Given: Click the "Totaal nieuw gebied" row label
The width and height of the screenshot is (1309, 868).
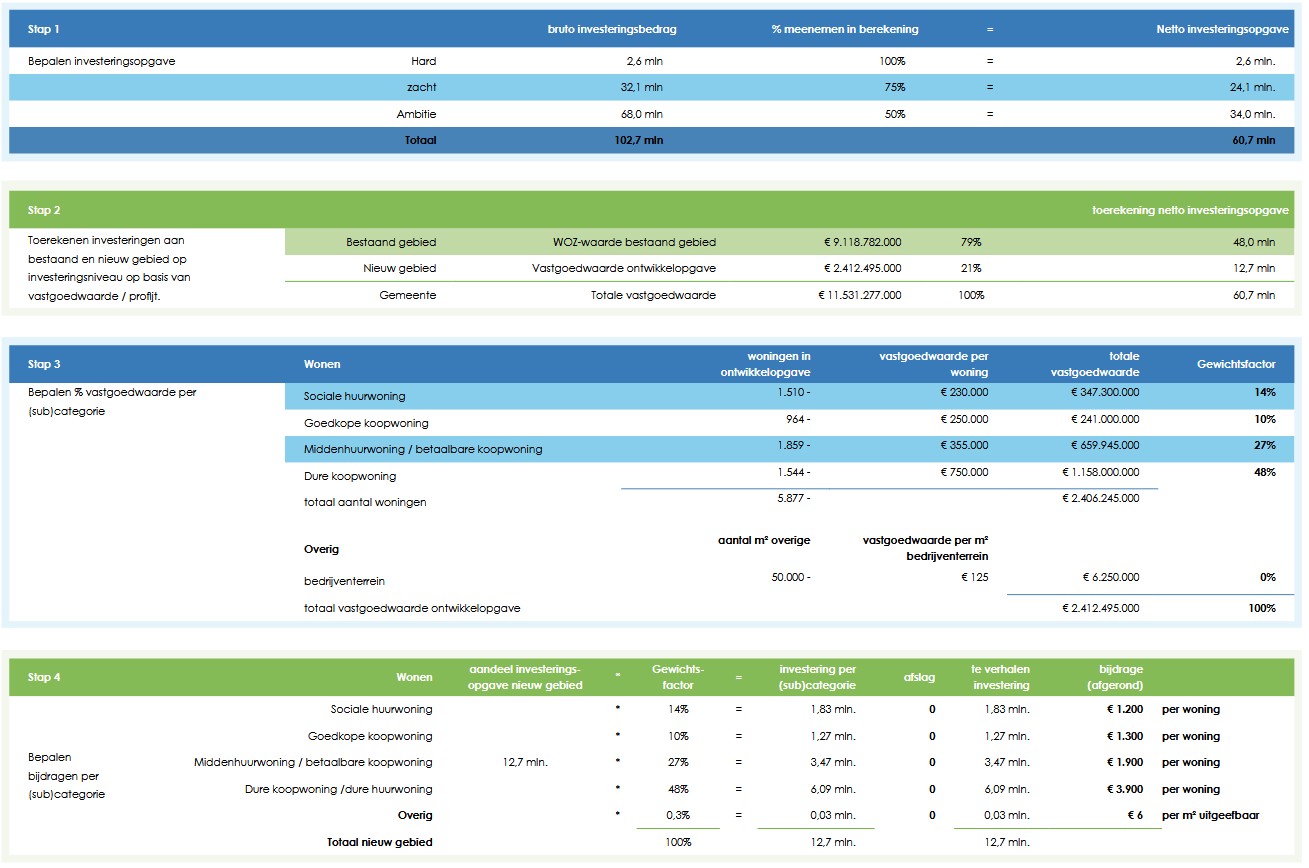Looking at the screenshot, I should (380, 842).
